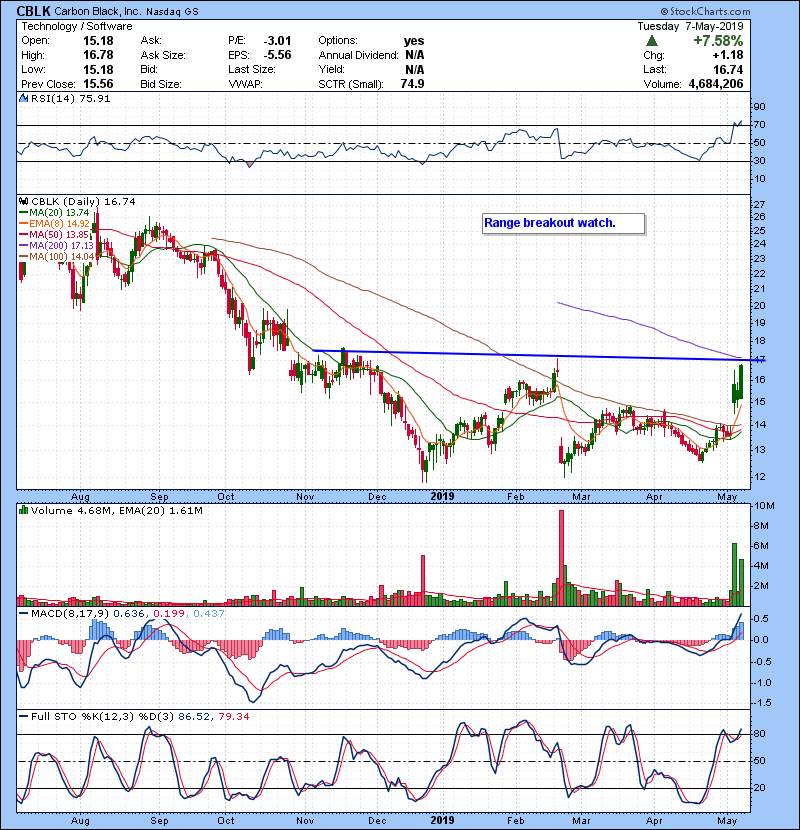Image resolution: width=800 pixels, height=830 pixels.
Task: Click the Ask Size label in the quote header
Action: point(163,55)
